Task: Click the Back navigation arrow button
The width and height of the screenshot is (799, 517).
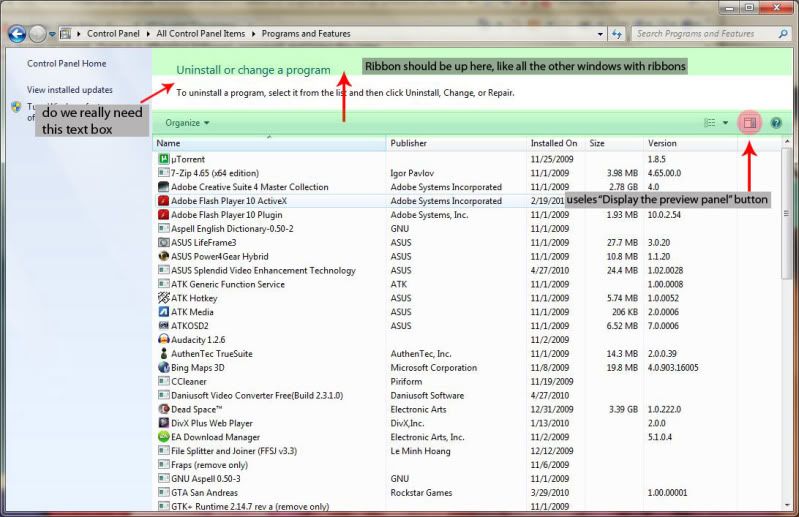Action: [x=17, y=34]
